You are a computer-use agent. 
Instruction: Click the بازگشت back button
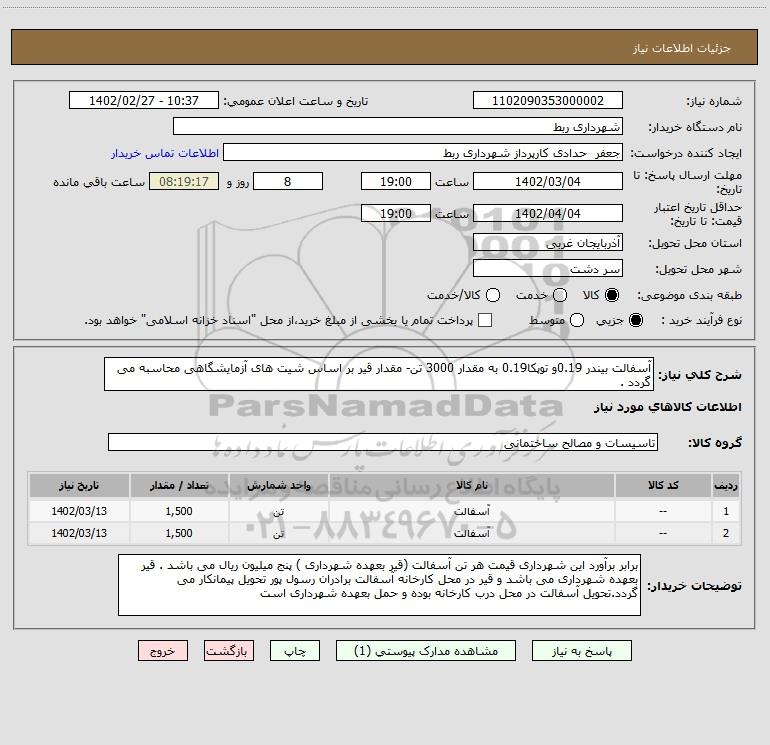tap(229, 651)
